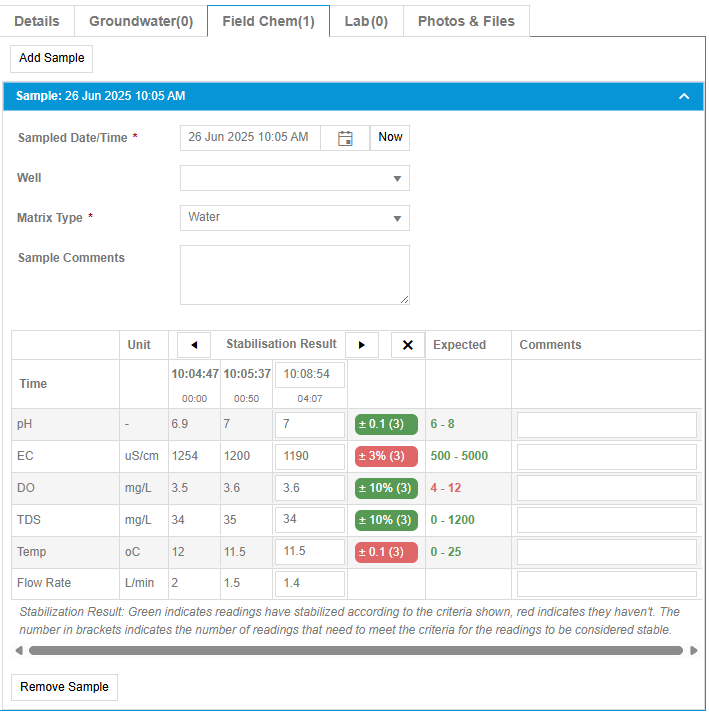Click the horizontal table scrollbar
The image size is (709, 715).
[x=356, y=650]
